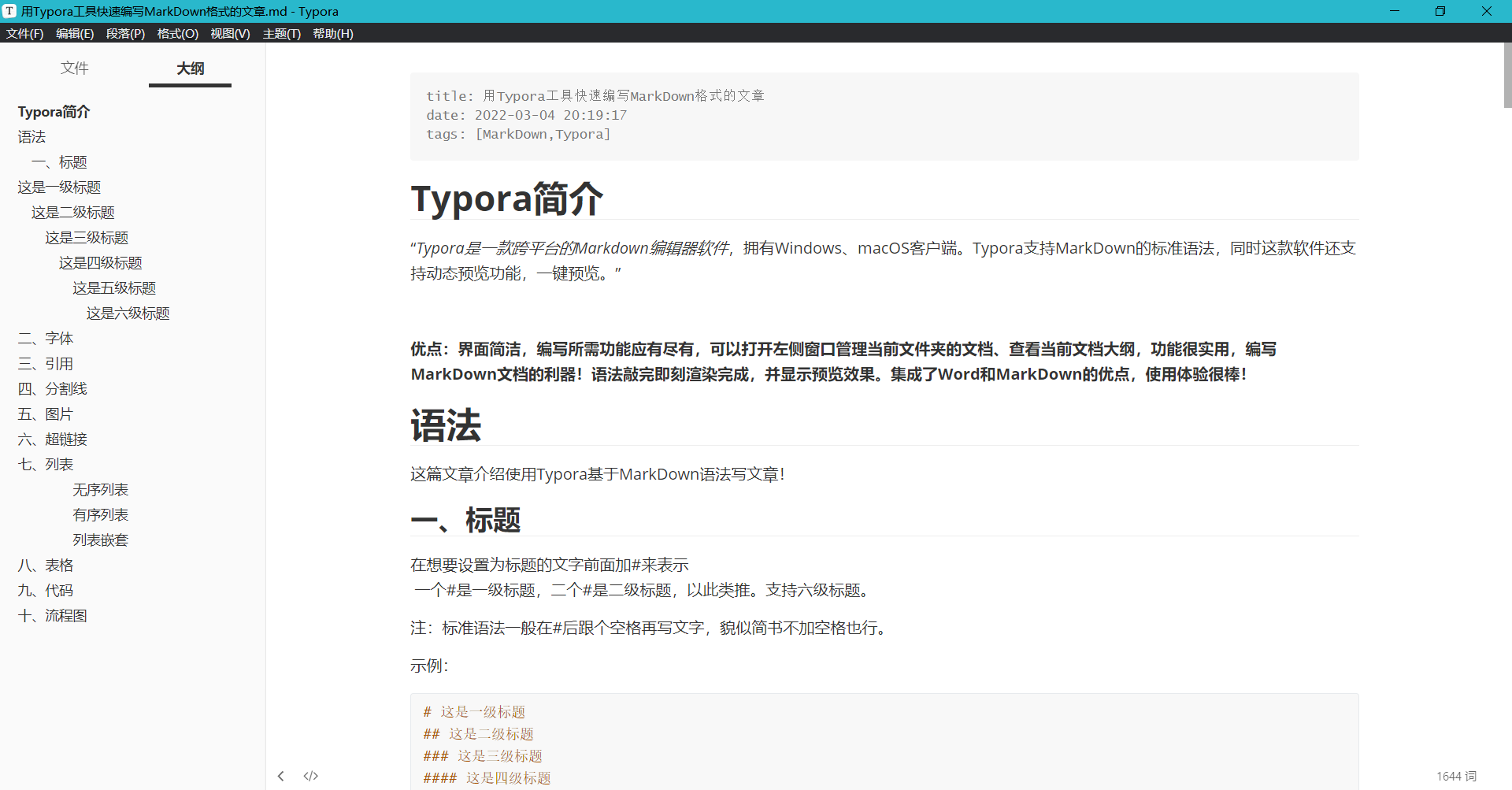The image size is (1512, 790).
Task: Select 五、图片 outline entry
Action: point(46,414)
